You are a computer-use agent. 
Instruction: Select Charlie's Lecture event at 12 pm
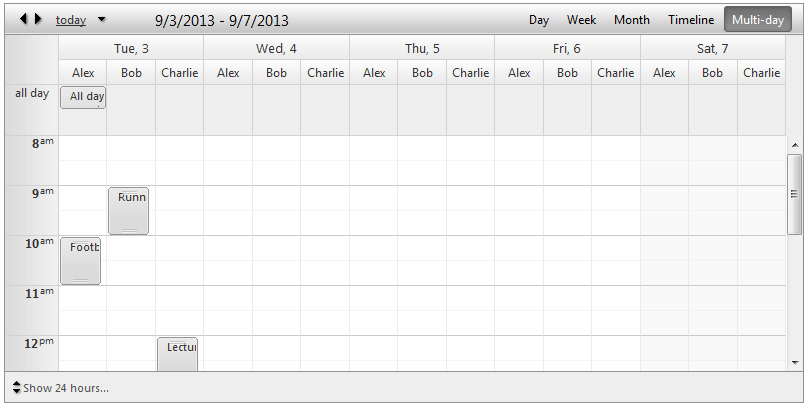click(178, 354)
